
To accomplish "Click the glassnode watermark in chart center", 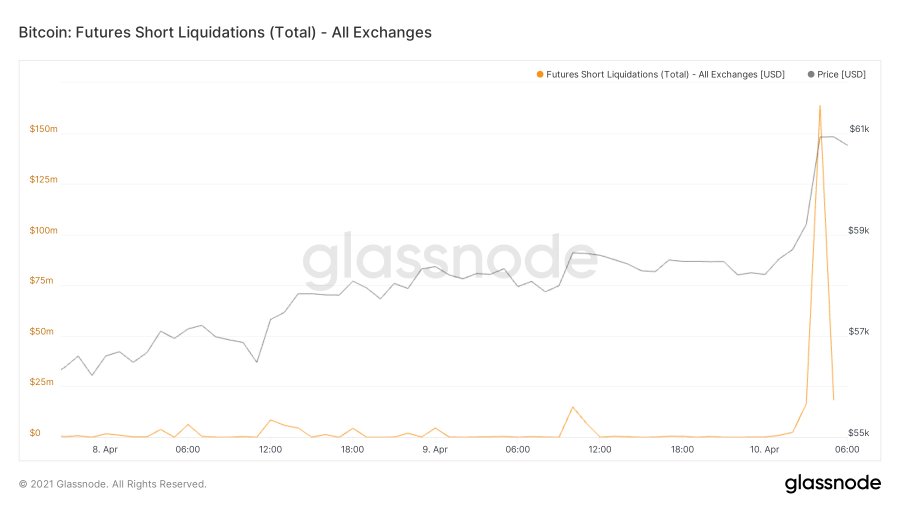I will (449, 259).
